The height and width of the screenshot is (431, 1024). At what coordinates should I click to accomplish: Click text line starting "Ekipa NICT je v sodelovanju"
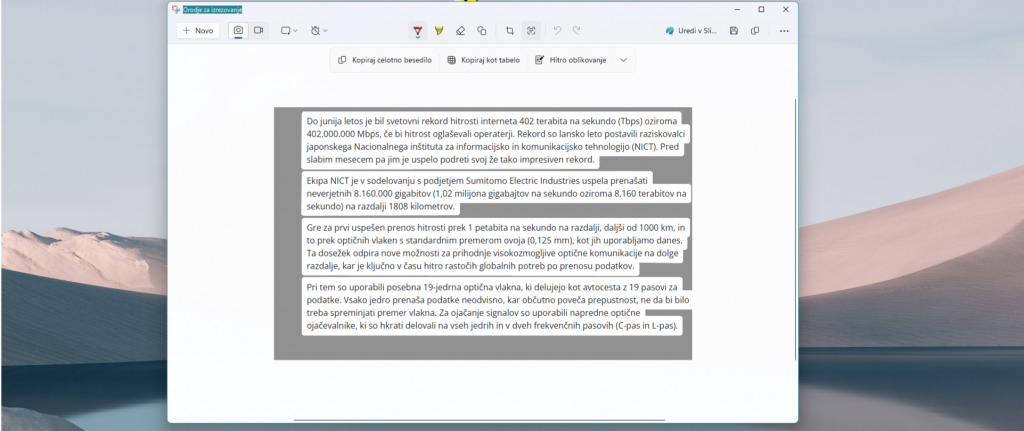(479, 180)
